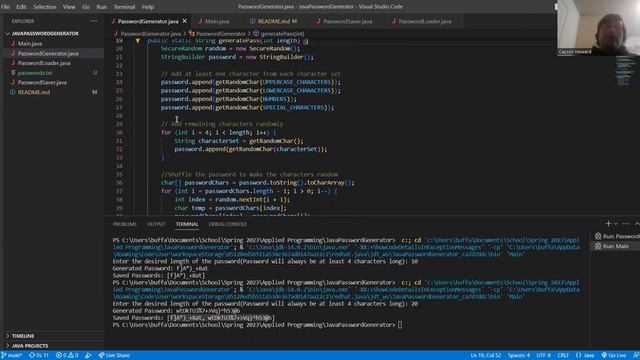Click code line 30 for loop

[218, 133]
